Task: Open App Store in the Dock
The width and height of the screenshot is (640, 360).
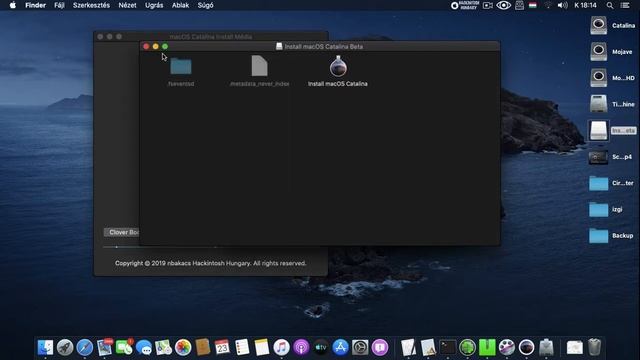Action: click(340, 347)
